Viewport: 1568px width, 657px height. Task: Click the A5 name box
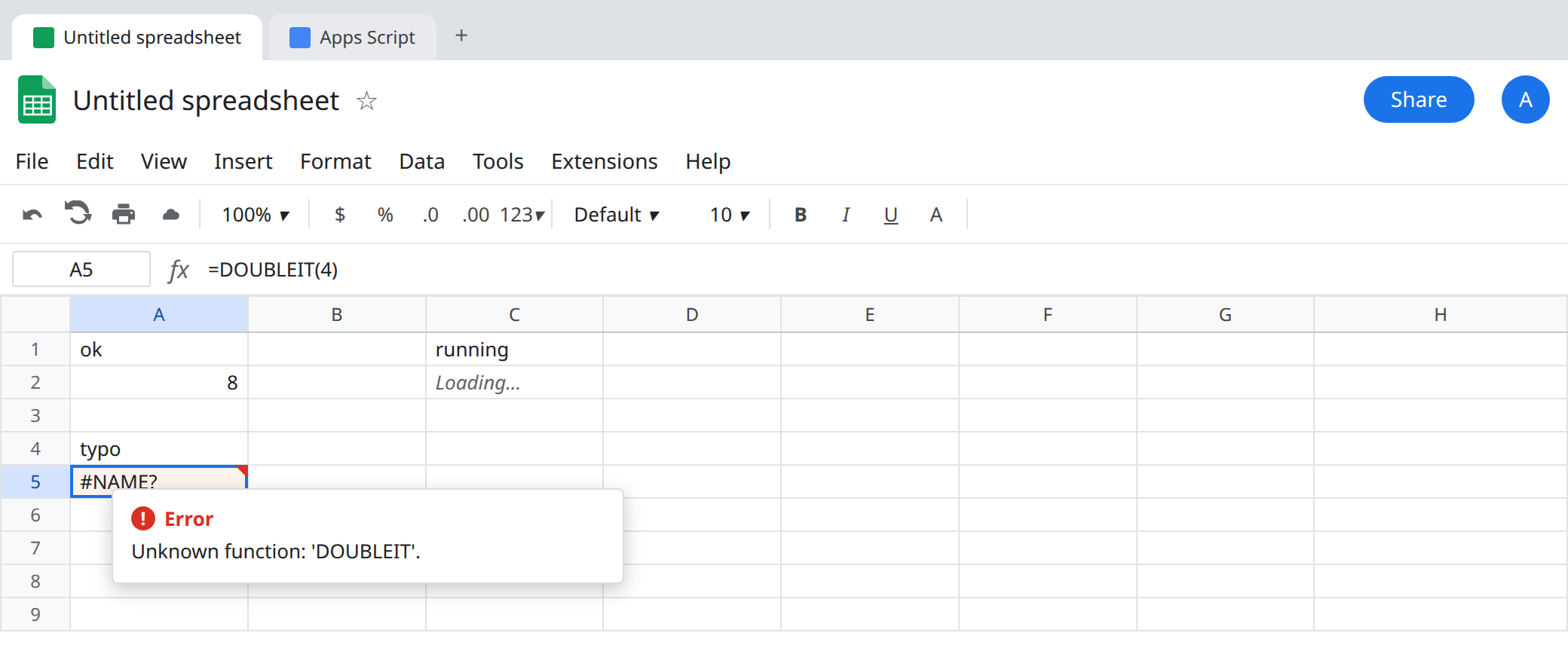click(x=81, y=269)
